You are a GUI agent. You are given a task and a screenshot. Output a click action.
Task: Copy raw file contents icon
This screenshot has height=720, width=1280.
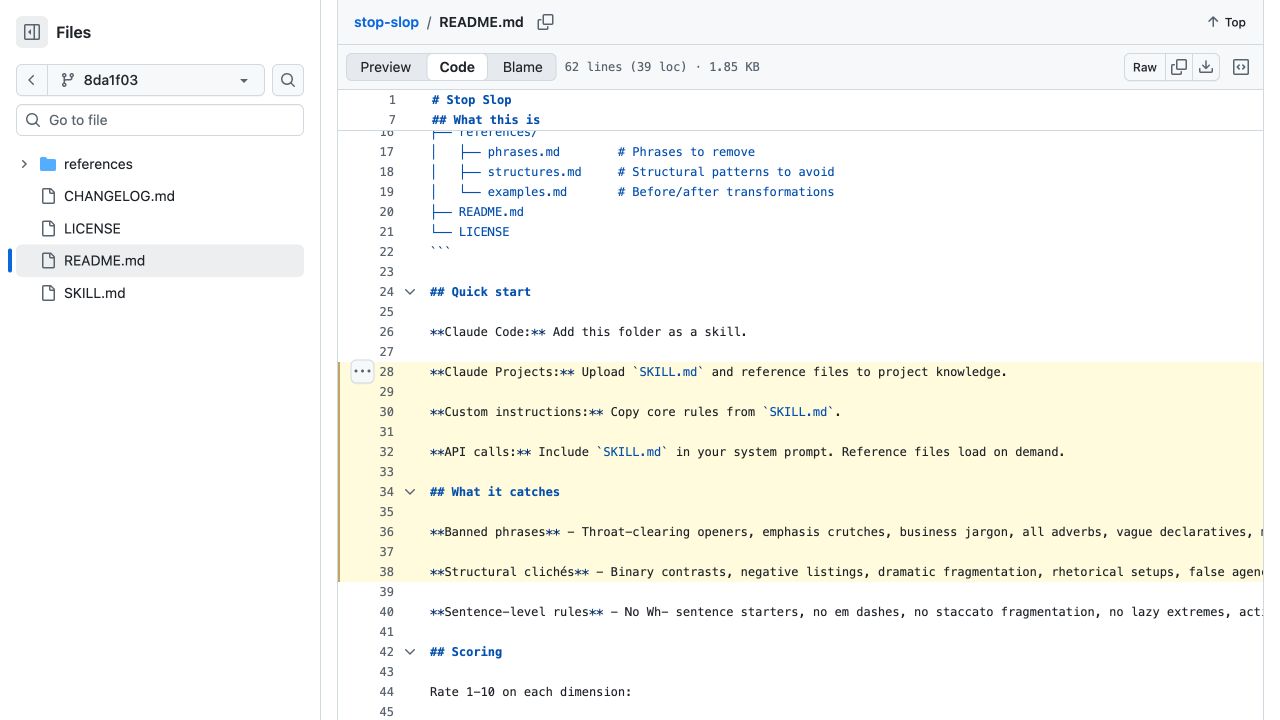[1179, 67]
